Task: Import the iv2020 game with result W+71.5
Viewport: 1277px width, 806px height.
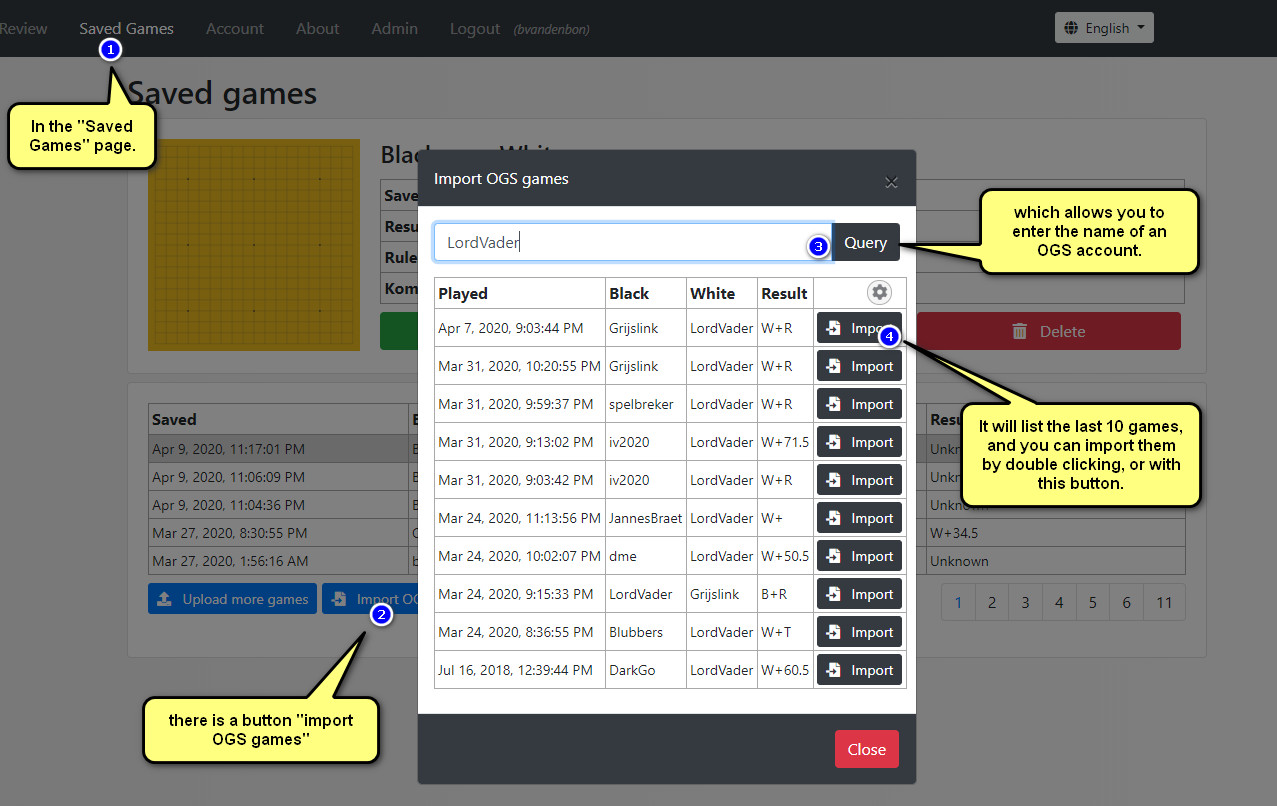Action: [x=859, y=442]
